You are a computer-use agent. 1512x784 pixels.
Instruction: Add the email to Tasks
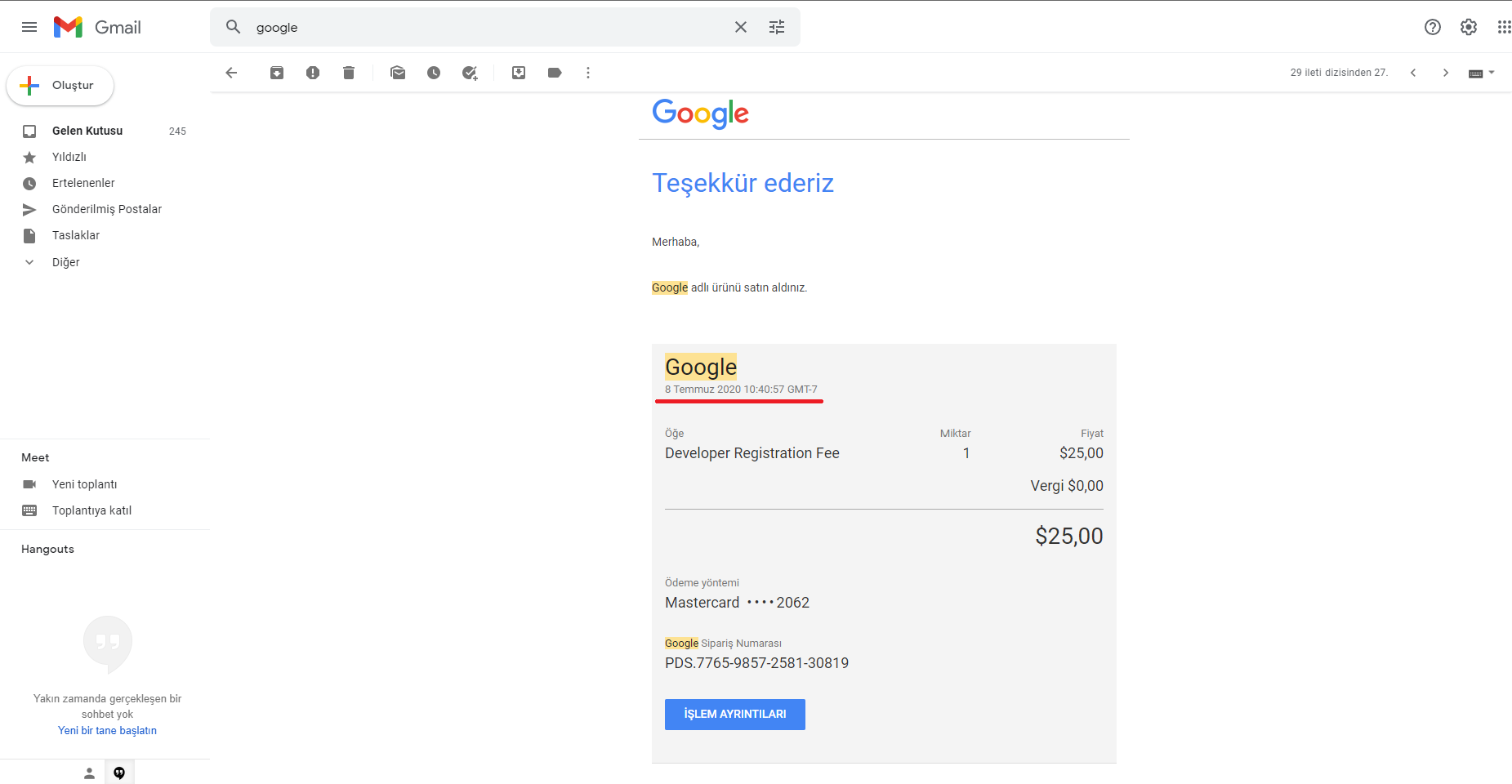click(x=470, y=73)
